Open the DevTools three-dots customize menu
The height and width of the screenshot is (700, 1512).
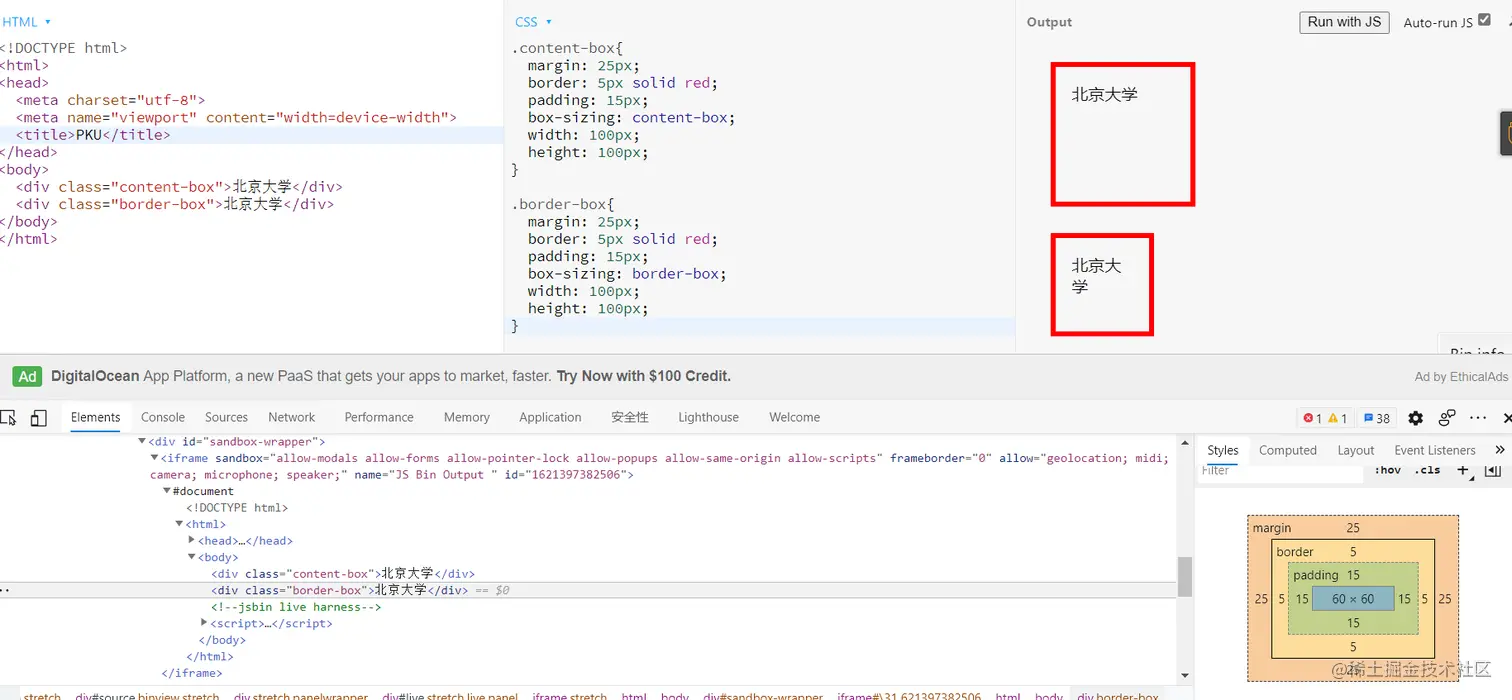1478,418
